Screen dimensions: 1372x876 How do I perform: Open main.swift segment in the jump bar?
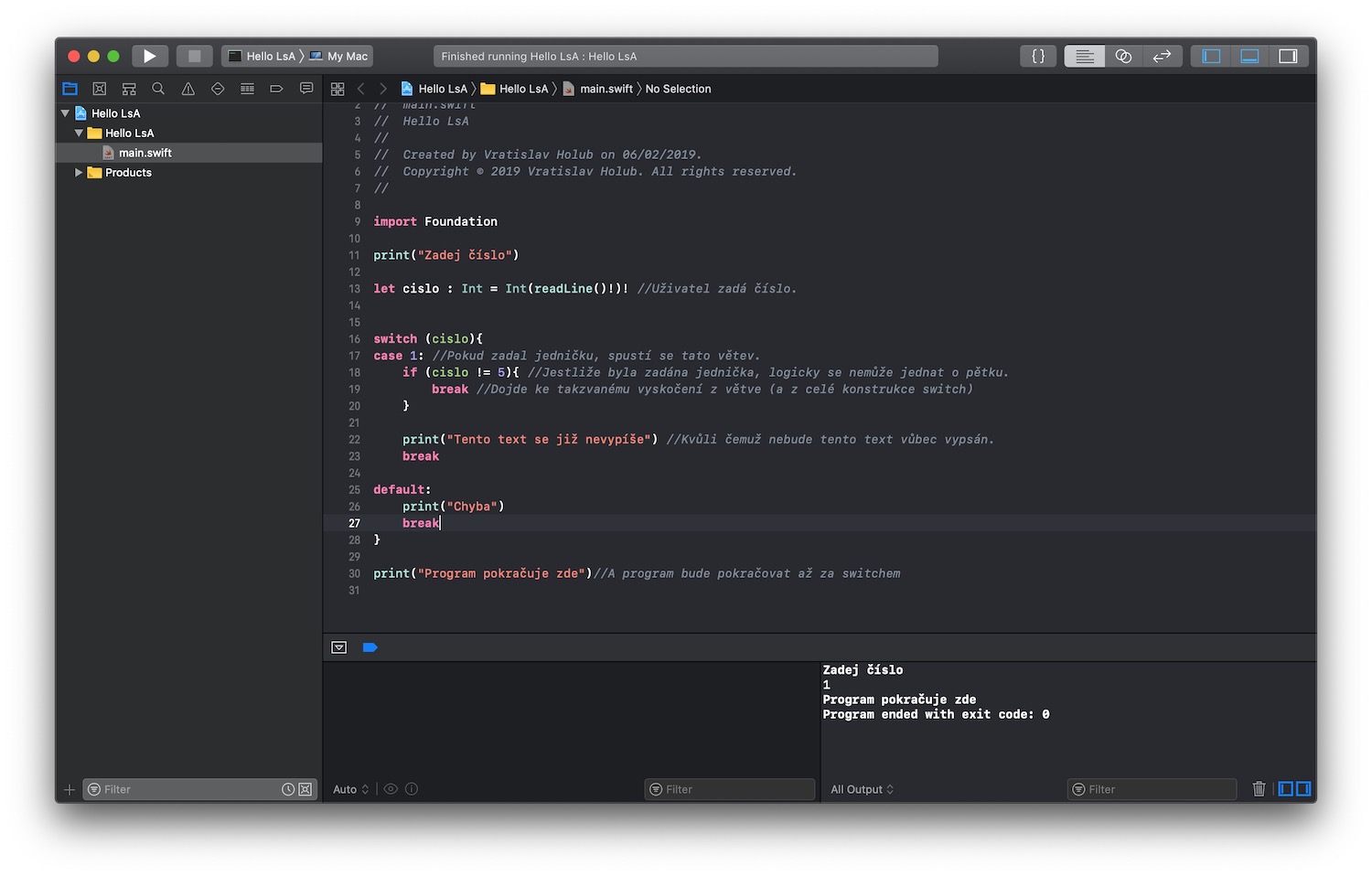[597, 89]
